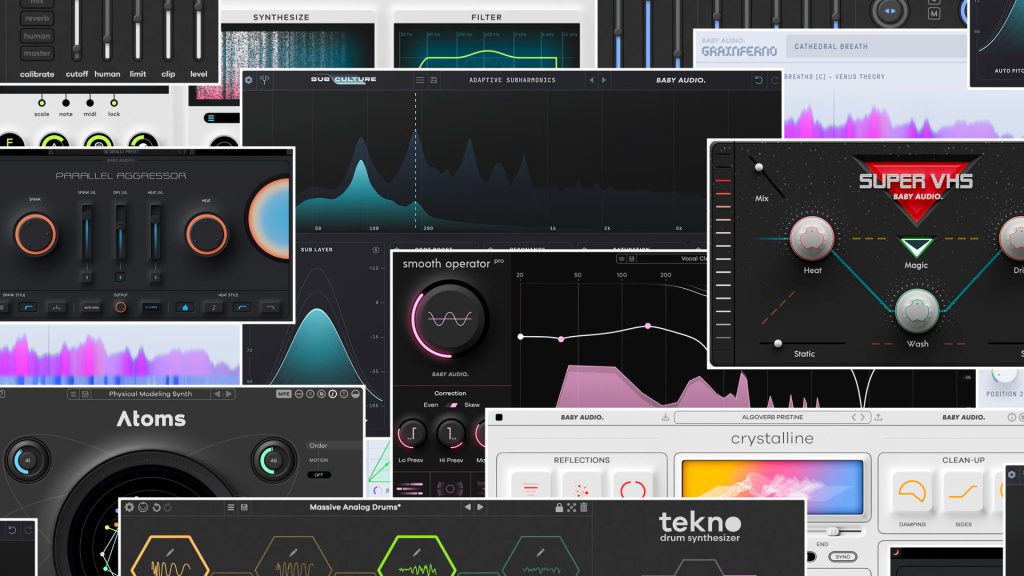
Task: Open the Adaptive Subharmonics preset dropdown
Action: pos(512,80)
